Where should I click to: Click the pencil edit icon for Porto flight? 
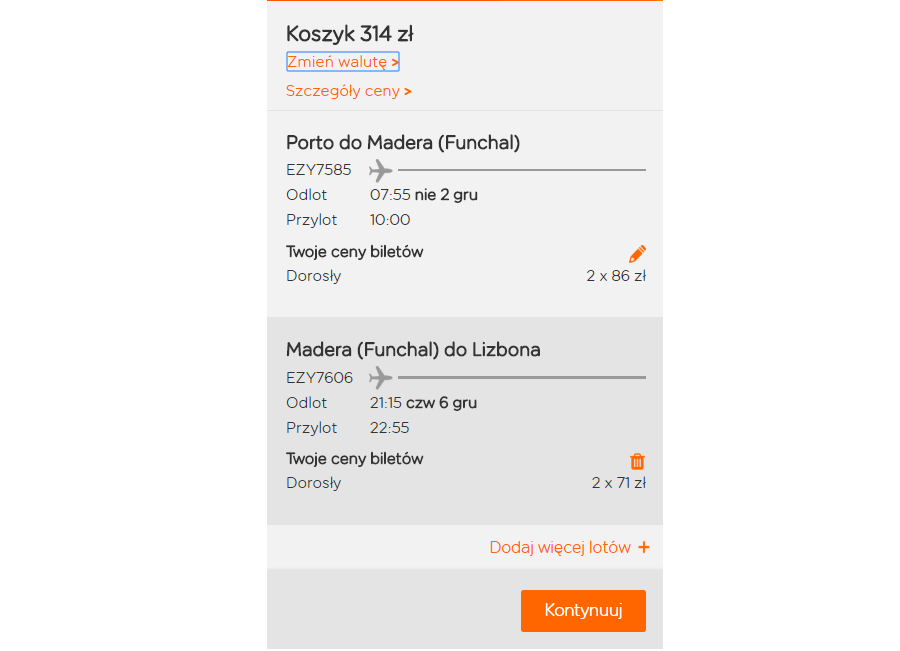click(638, 253)
